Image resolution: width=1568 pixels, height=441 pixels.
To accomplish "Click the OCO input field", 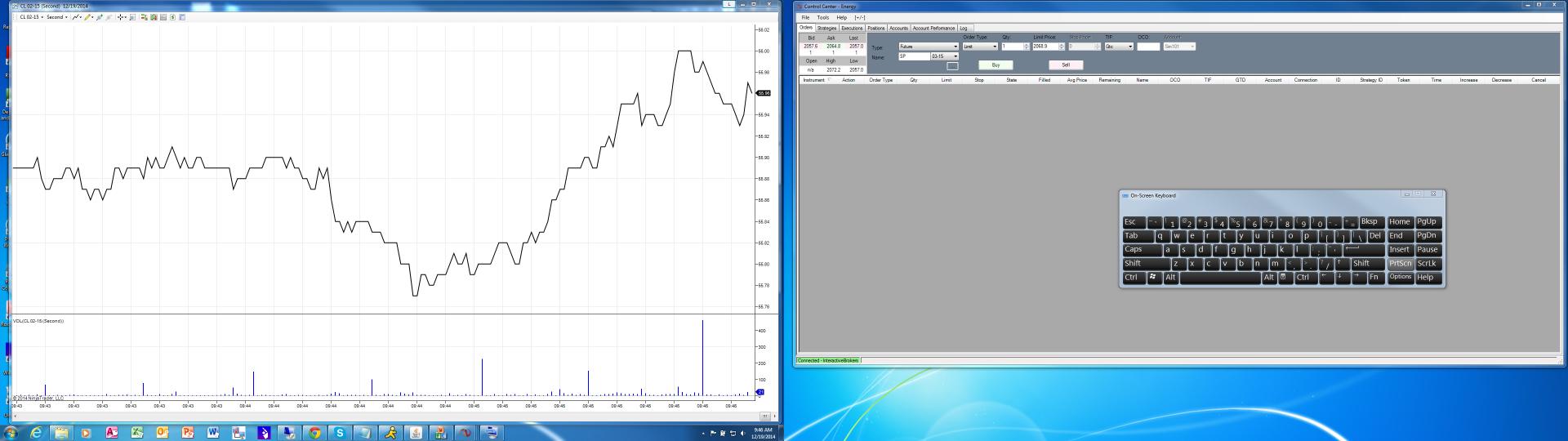I will 1148,47.
